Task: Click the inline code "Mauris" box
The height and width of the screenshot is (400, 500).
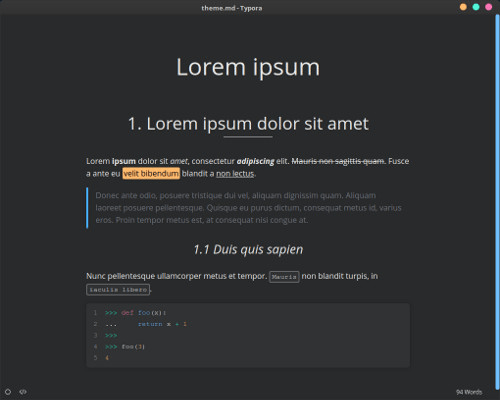Action: click(x=284, y=277)
